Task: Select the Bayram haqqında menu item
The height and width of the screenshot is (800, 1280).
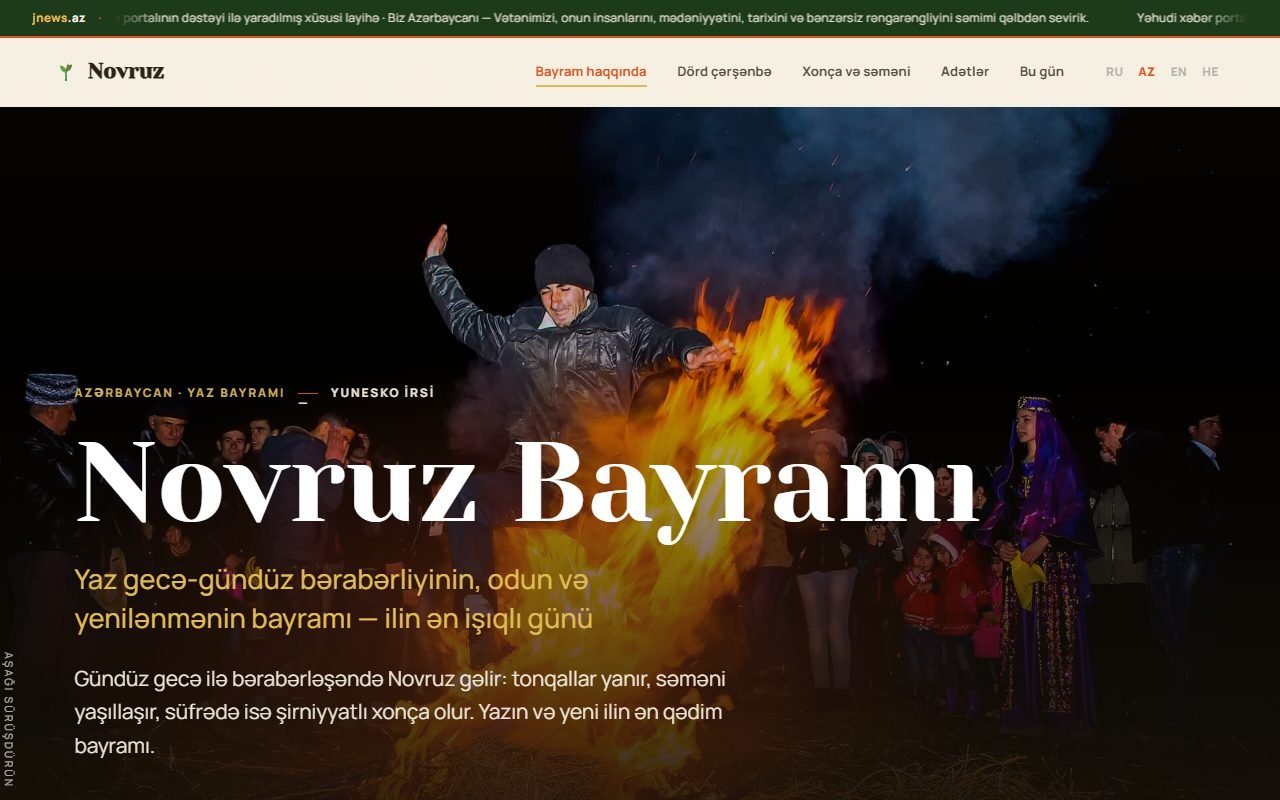Action: (591, 72)
